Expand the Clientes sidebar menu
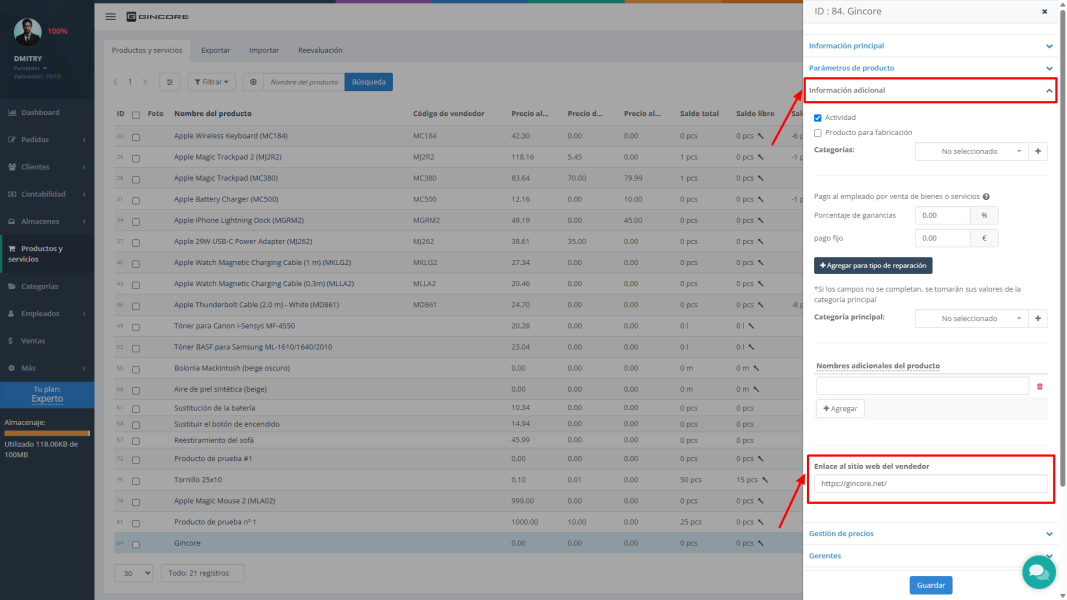This screenshot has width=1067, height=600. coord(47,167)
